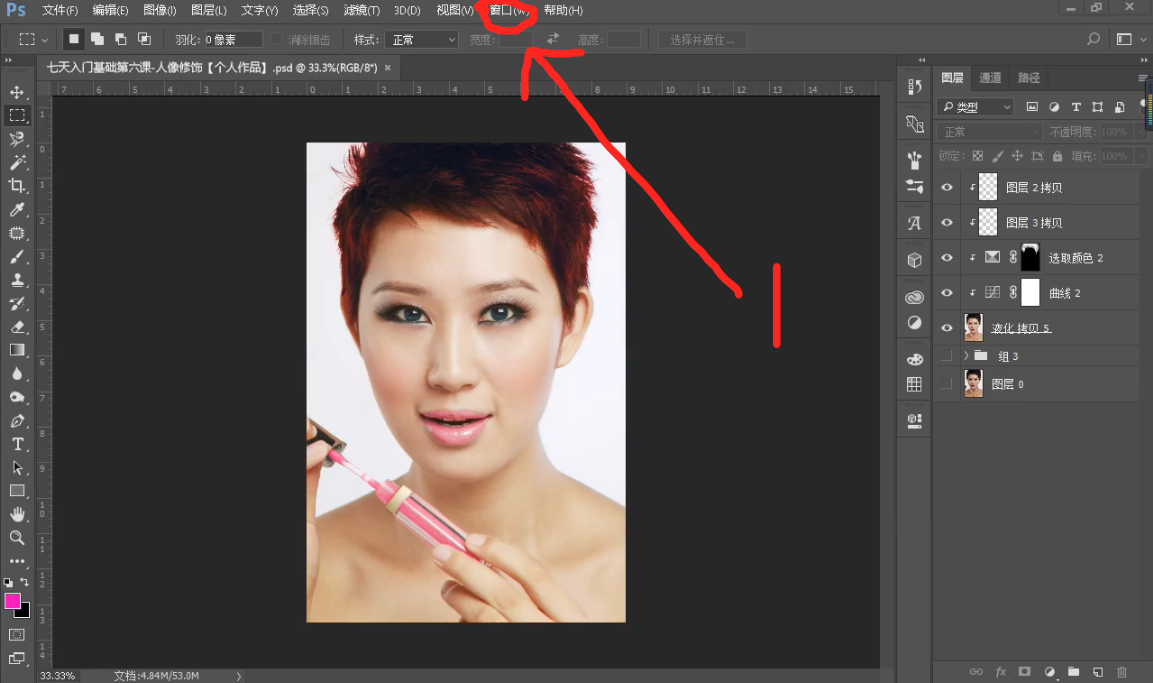Show the 图层 0 layer
The width and height of the screenshot is (1153, 683).
click(x=947, y=384)
